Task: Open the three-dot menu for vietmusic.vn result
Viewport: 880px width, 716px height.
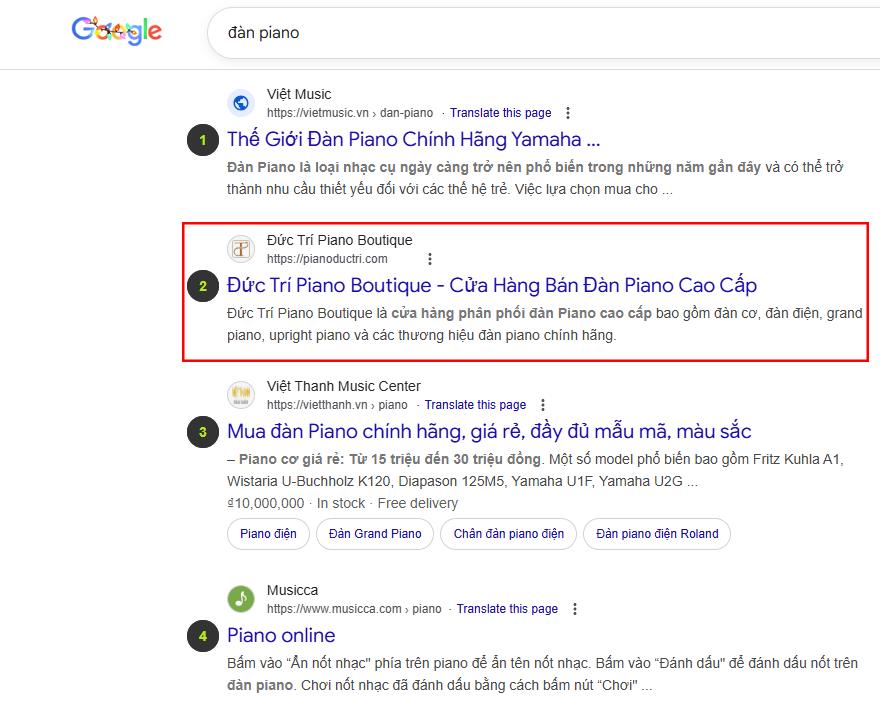Action: (568, 113)
